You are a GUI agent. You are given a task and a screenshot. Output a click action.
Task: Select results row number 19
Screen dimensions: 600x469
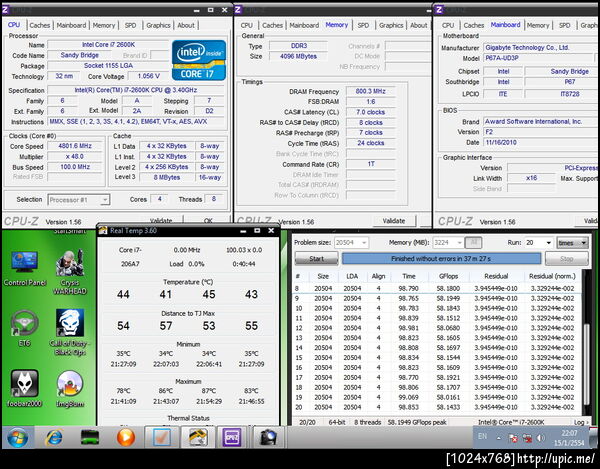coord(436,397)
